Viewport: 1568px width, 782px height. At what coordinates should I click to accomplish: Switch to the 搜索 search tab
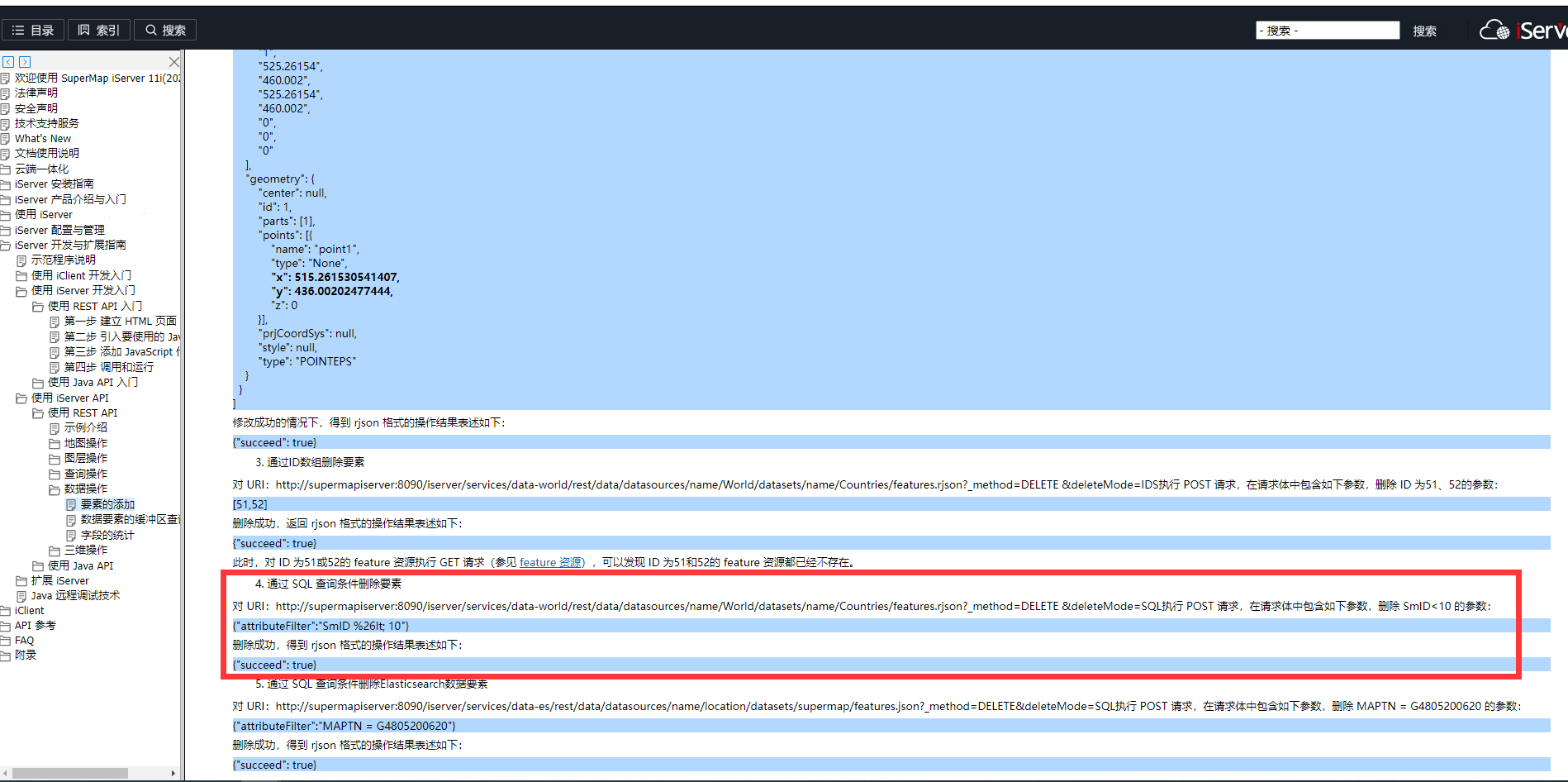click(x=165, y=31)
